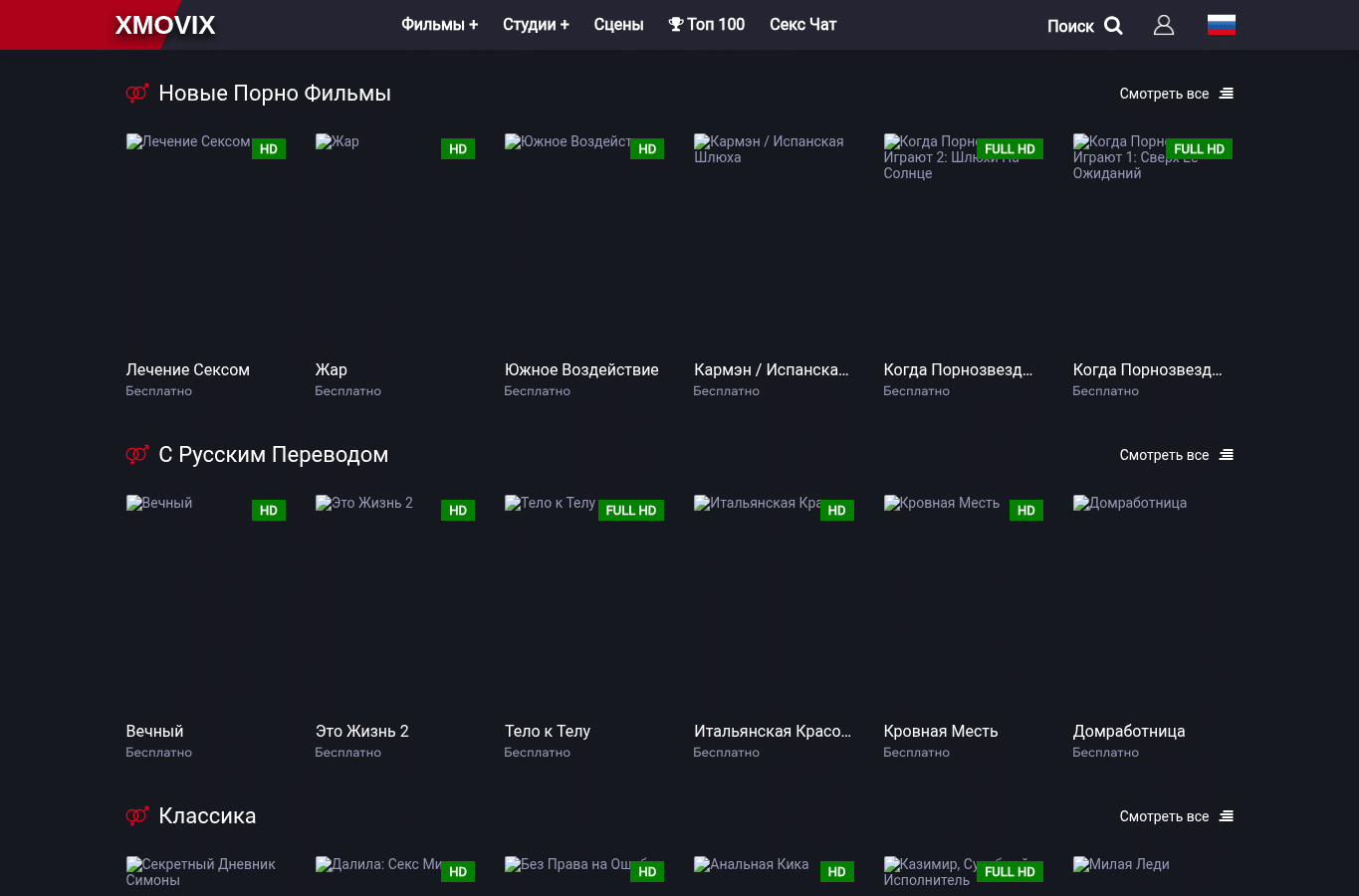Click the HD badge on Жар
This screenshot has height=896, width=1359.
pyautogui.click(x=458, y=149)
